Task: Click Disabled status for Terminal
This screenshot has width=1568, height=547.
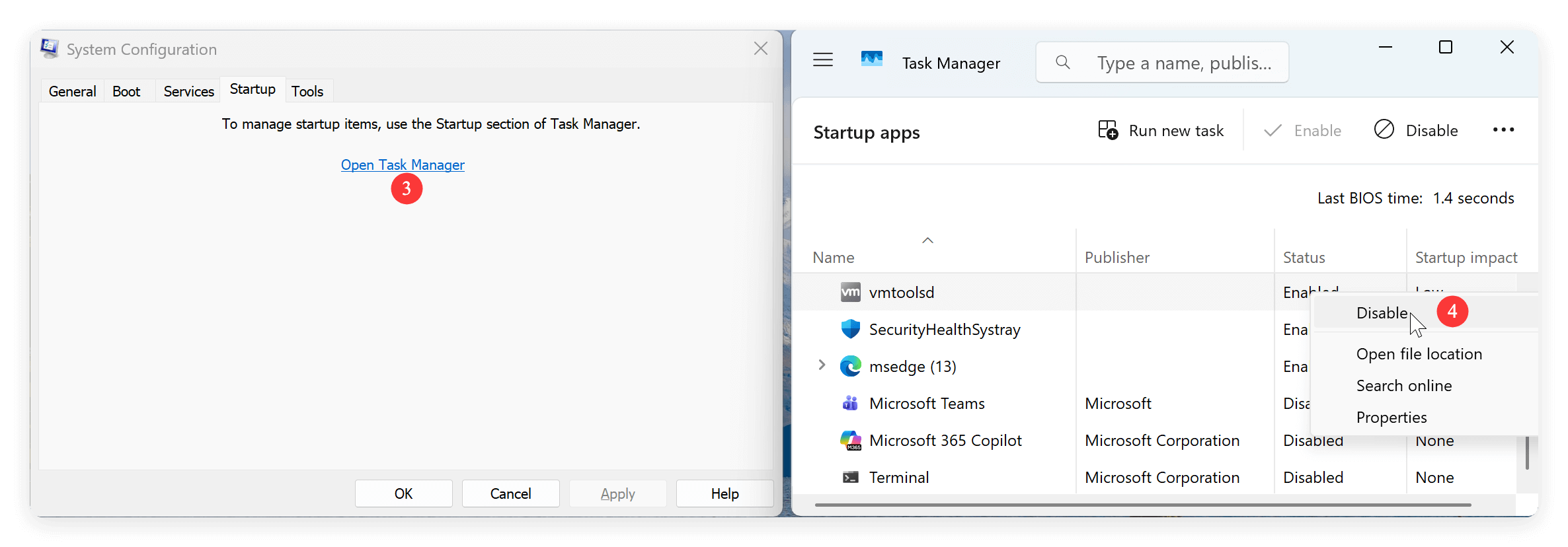Action: [1313, 478]
